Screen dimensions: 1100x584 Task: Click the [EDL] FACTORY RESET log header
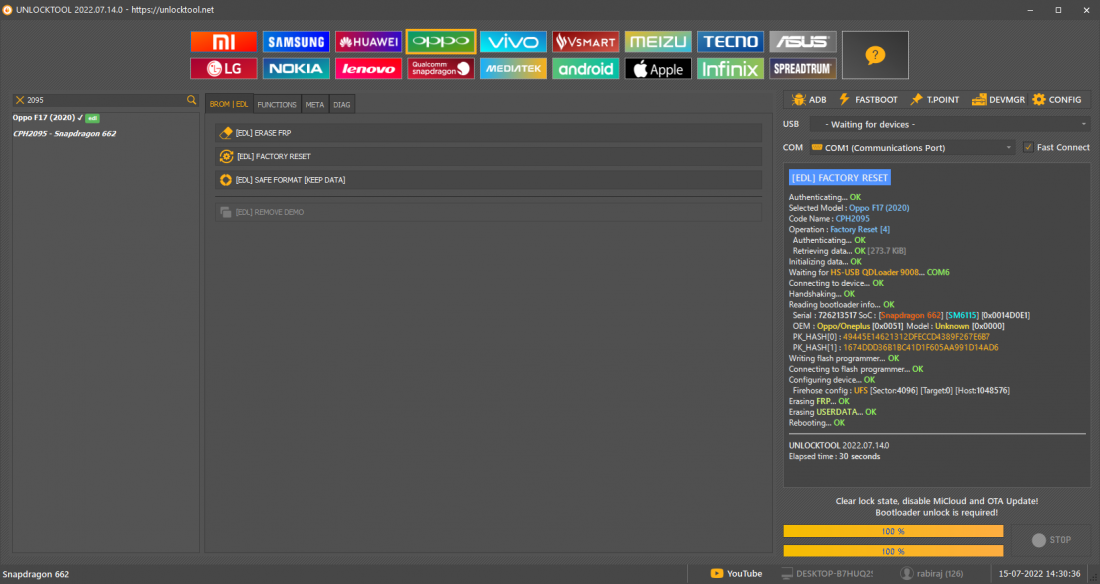click(840, 178)
